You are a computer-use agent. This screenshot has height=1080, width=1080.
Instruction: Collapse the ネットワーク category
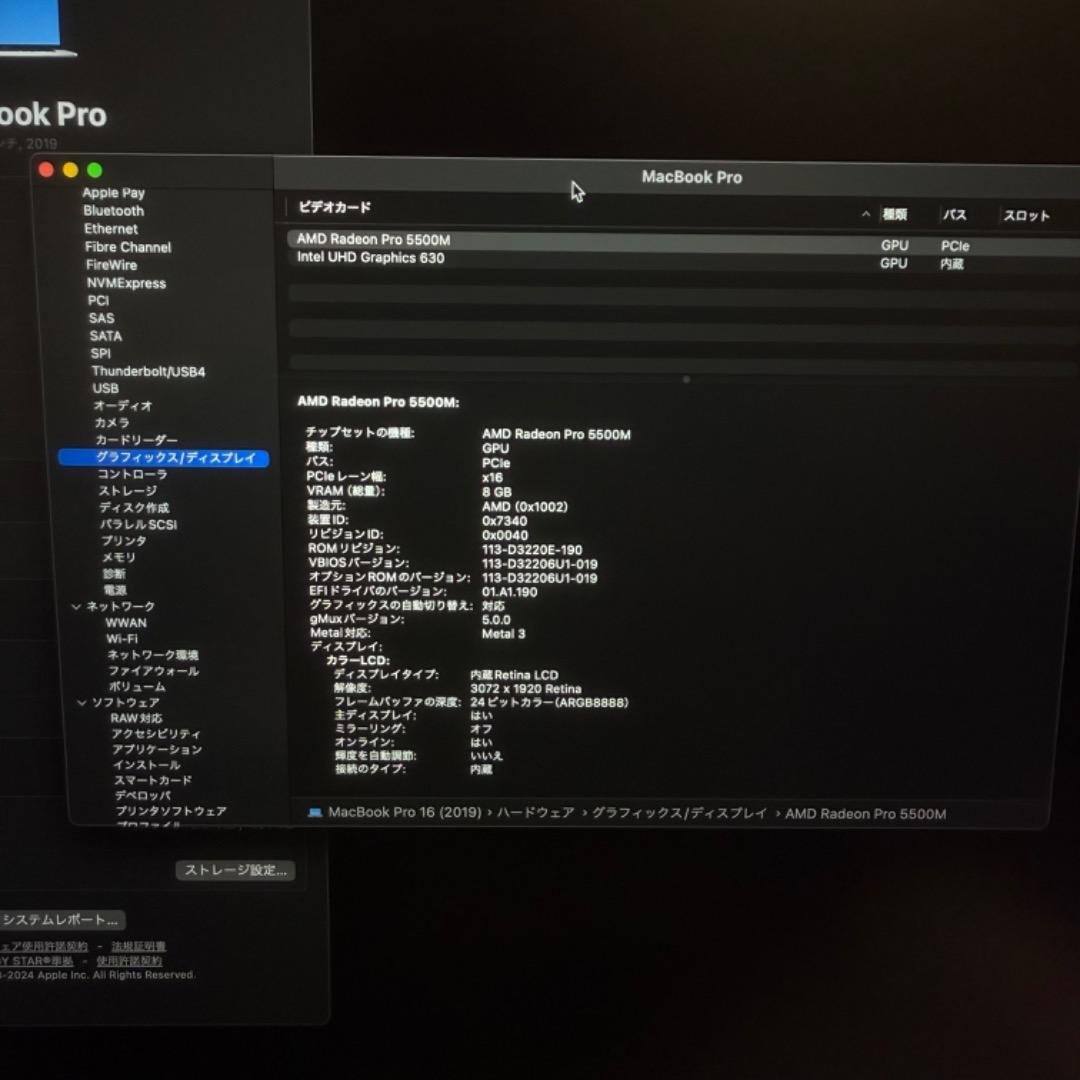(x=77, y=606)
